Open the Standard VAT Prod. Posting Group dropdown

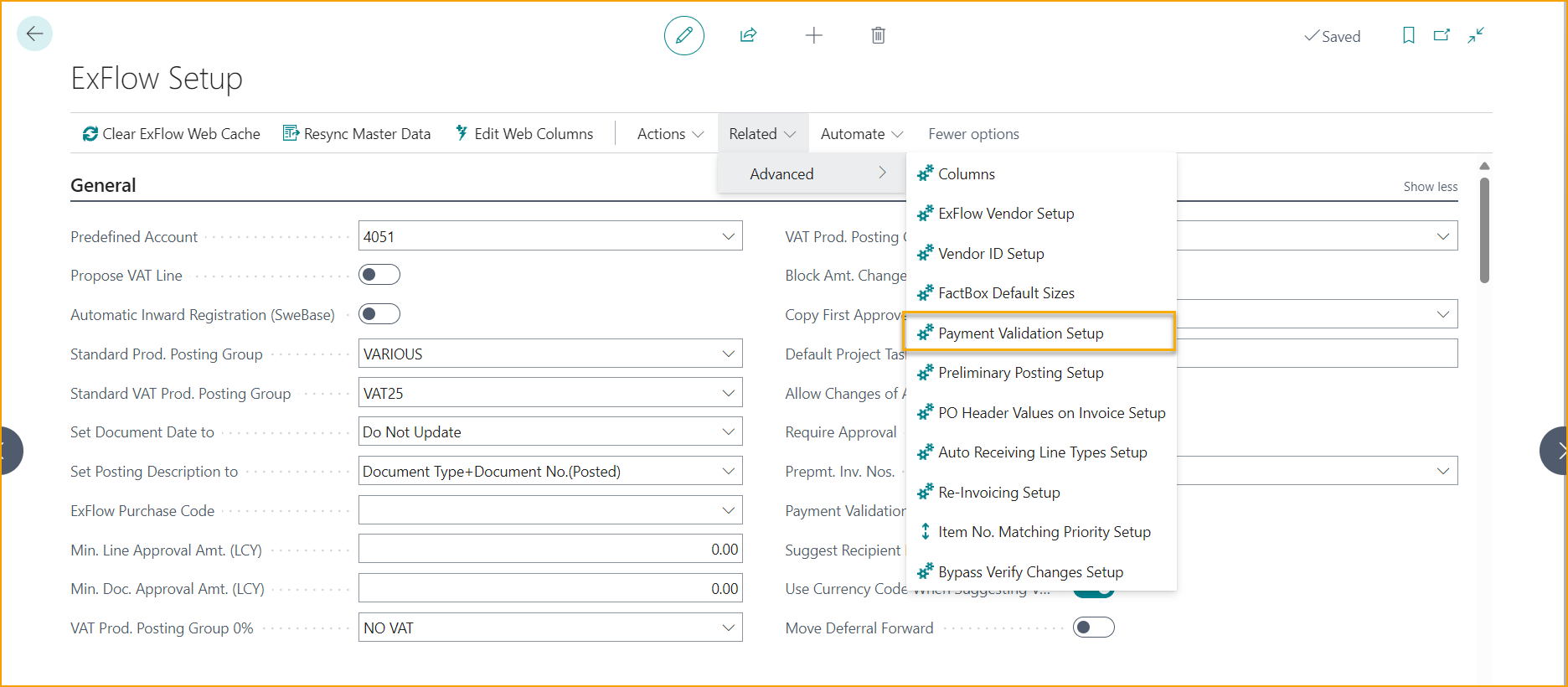[x=728, y=393]
